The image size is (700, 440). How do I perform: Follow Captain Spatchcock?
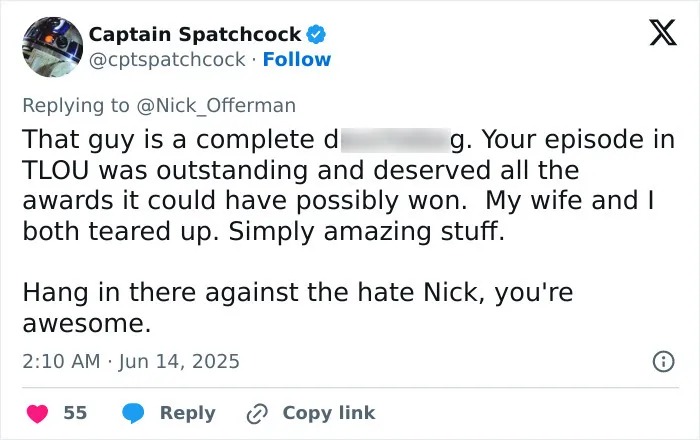[x=297, y=59]
